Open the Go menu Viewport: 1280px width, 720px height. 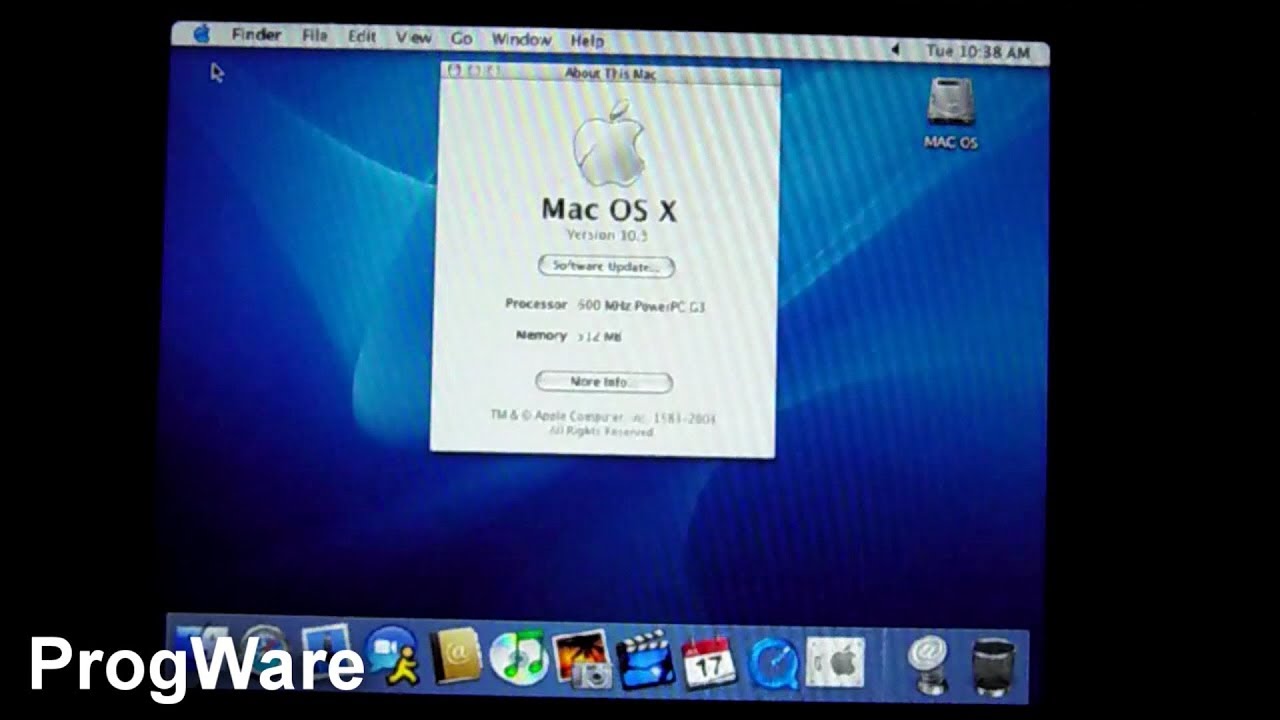point(461,39)
